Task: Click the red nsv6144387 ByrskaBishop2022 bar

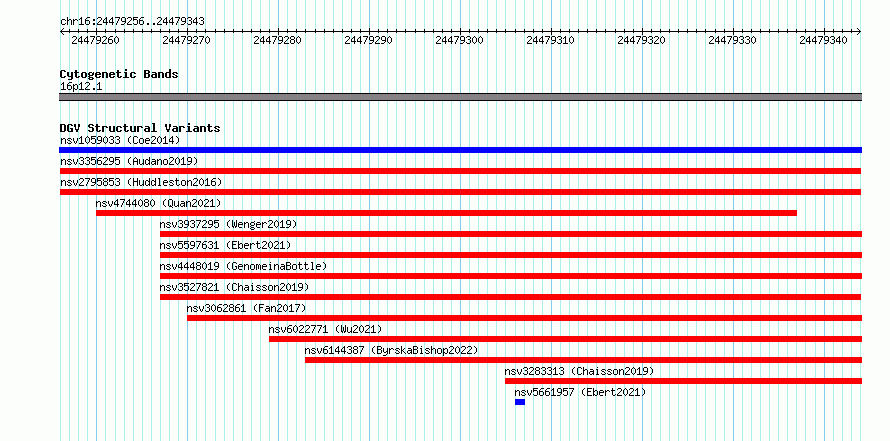Action: tap(583, 360)
